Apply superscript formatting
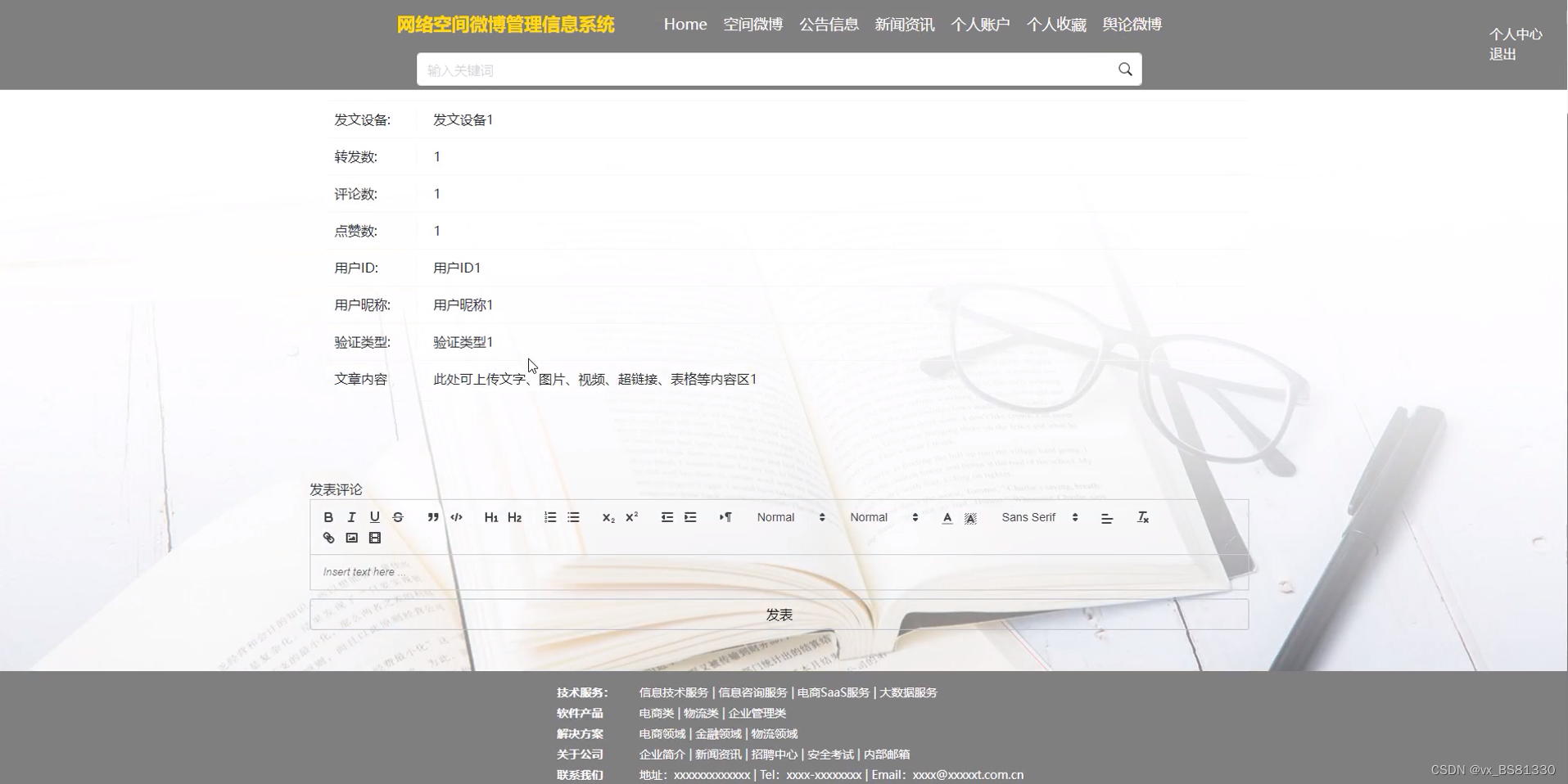The image size is (1568, 784). pos(631,517)
